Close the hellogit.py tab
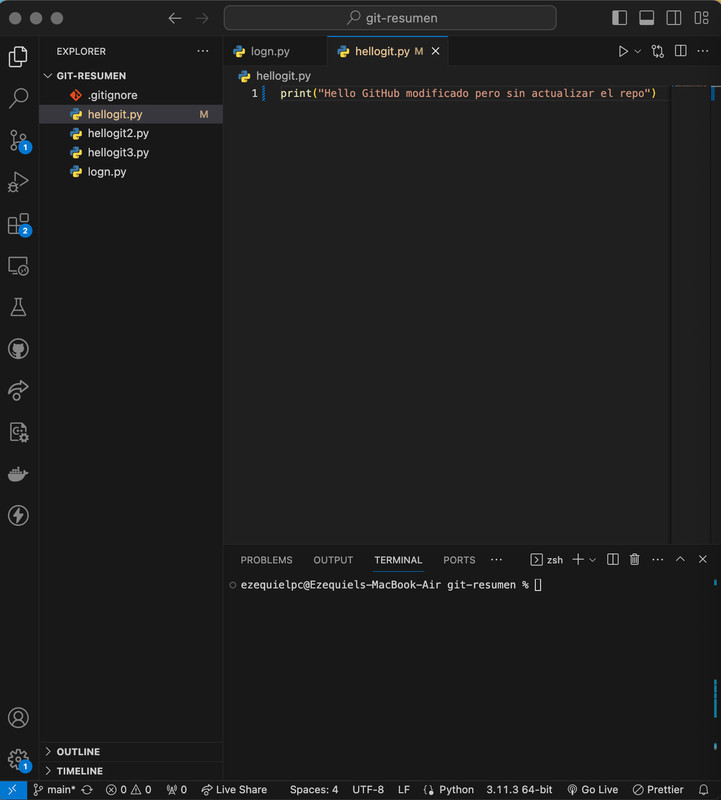 pyautogui.click(x=435, y=51)
